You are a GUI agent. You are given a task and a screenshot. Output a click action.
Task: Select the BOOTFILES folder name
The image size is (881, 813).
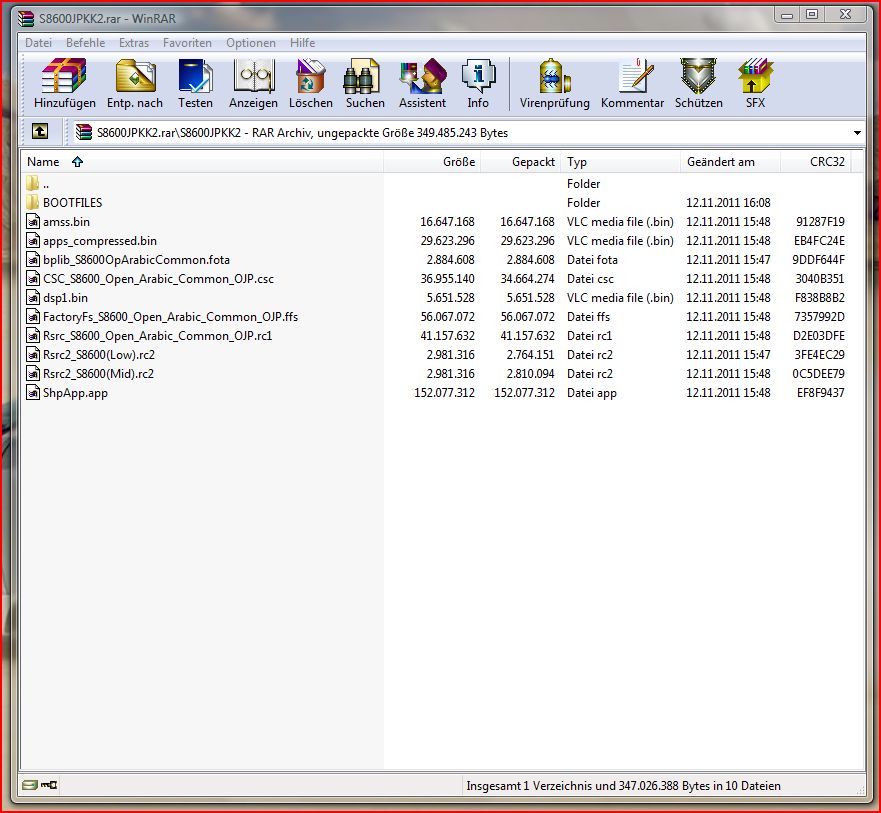coord(72,202)
